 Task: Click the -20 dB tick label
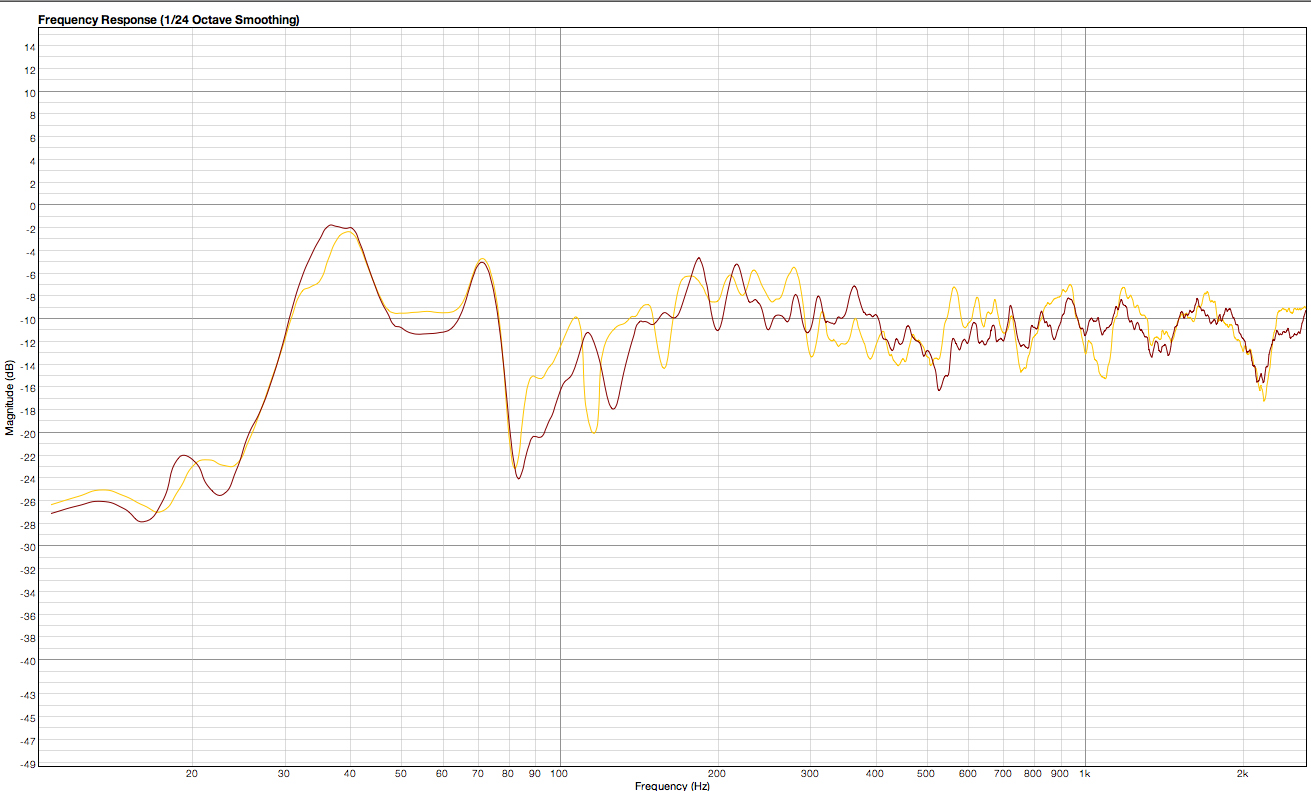coord(29,433)
